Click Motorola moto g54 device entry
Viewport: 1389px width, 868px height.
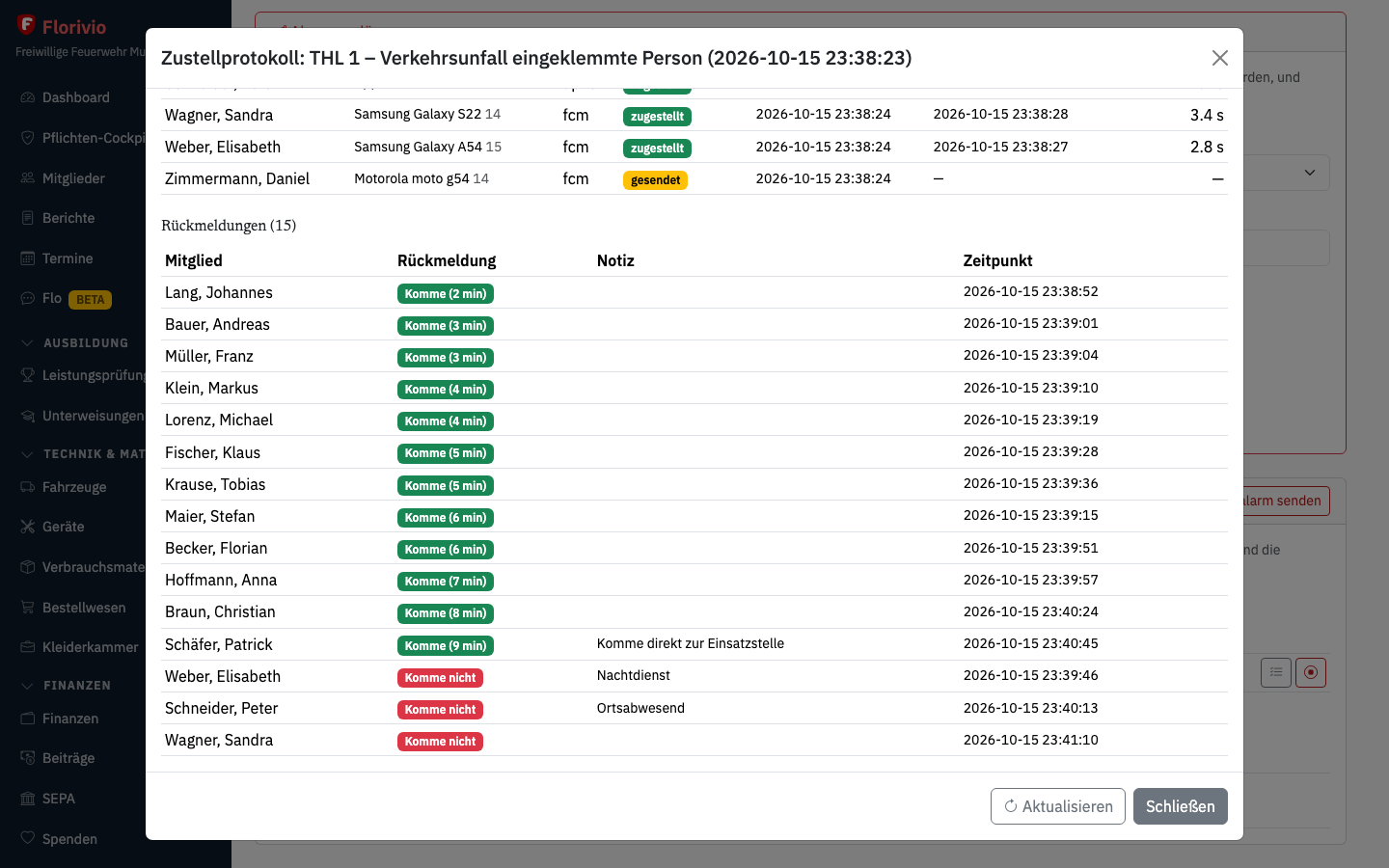coord(422,178)
